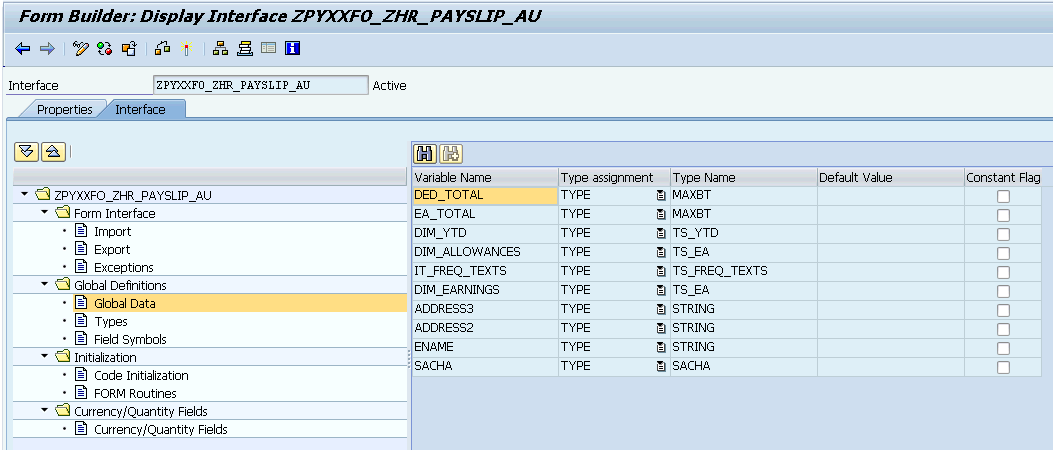The height and width of the screenshot is (450, 1053).
Task: Click Find binoculars icon above variable table
Action: (x=424, y=153)
